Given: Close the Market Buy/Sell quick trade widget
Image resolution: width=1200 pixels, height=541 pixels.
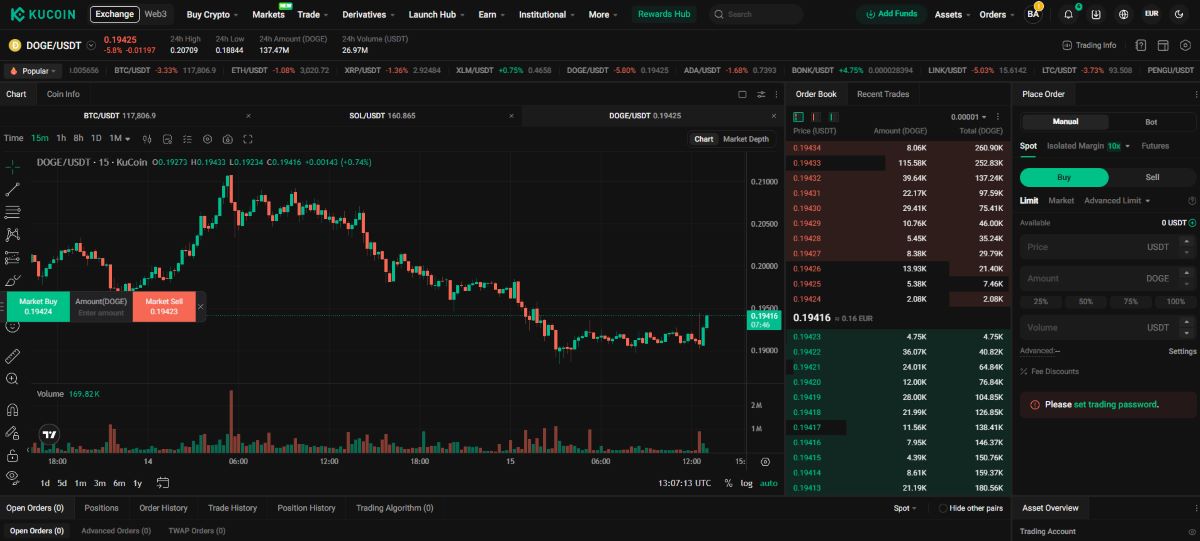Looking at the screenshot, I should [201, 307].
